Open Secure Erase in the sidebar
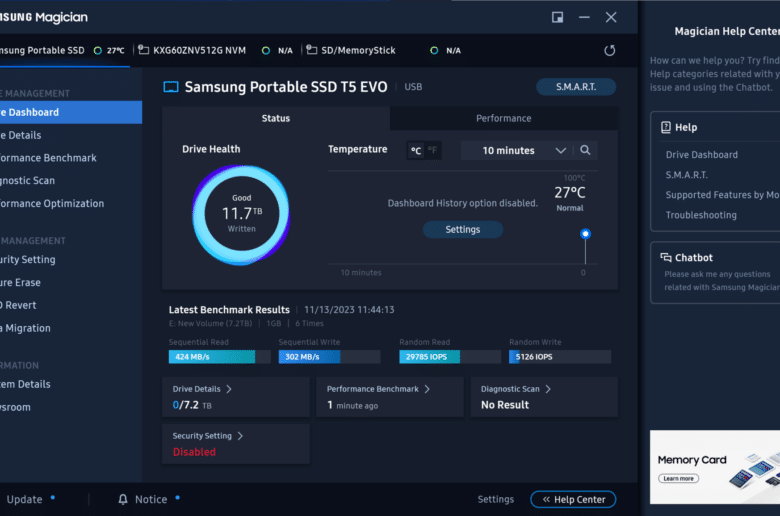The image size is (780, 516). click(71, 283)
